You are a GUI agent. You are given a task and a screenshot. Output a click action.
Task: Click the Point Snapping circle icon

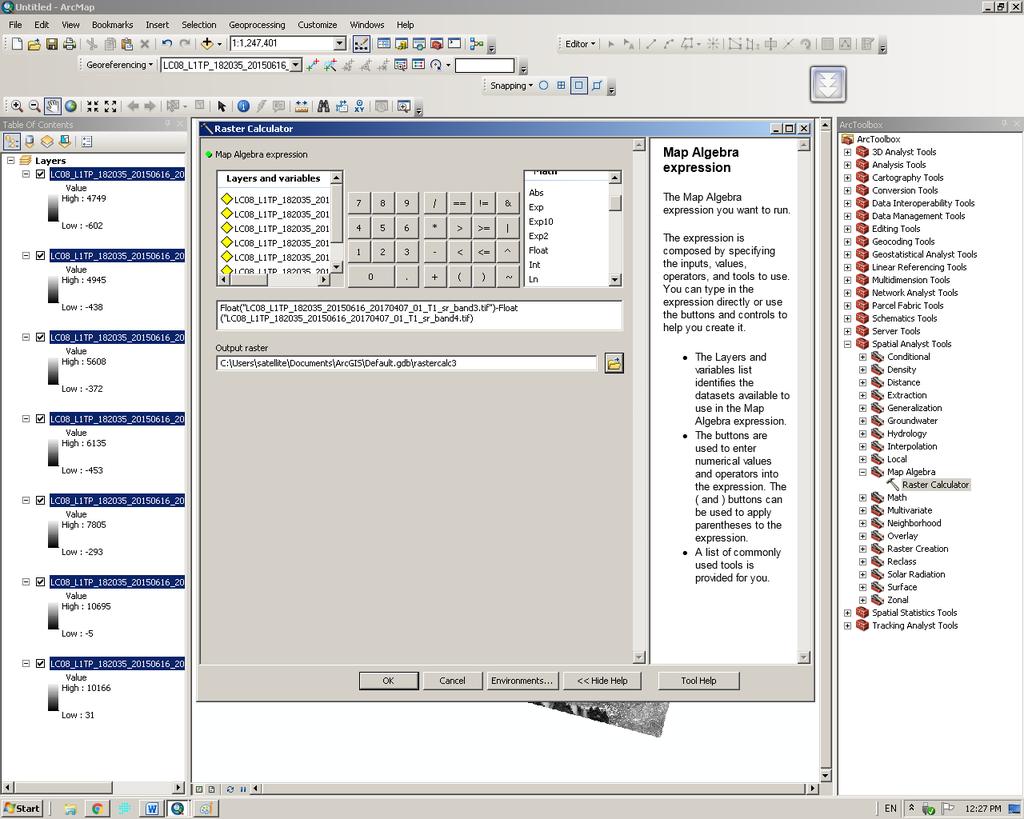coord(543,86)
